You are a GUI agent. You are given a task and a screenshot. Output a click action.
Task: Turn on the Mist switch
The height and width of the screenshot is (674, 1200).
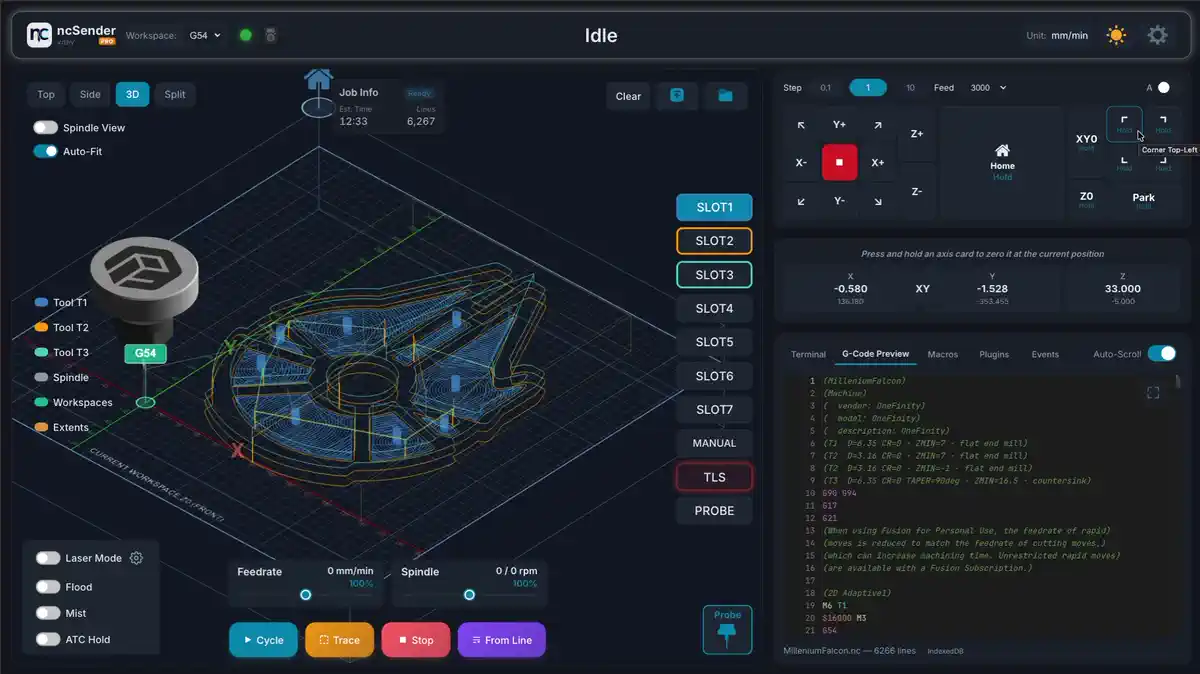pyautogui.click(x=47, y=613)
